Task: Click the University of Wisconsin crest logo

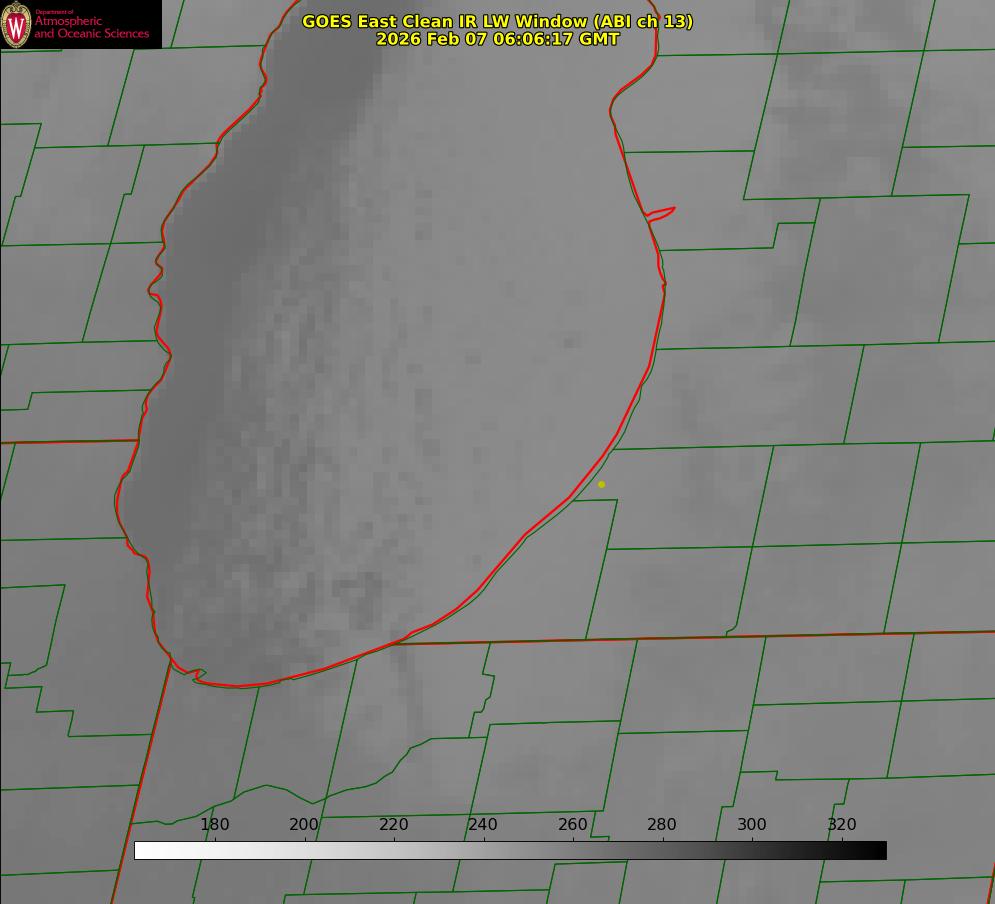Action: 16,25
